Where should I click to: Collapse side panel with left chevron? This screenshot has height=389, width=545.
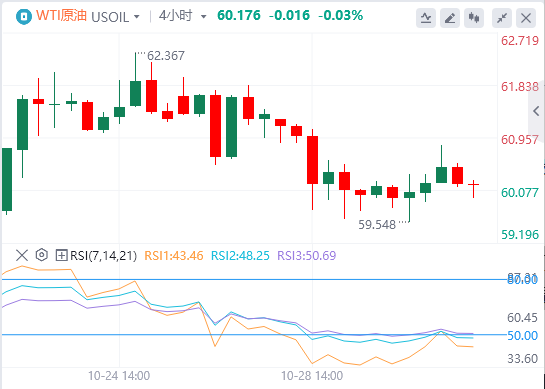536,111
